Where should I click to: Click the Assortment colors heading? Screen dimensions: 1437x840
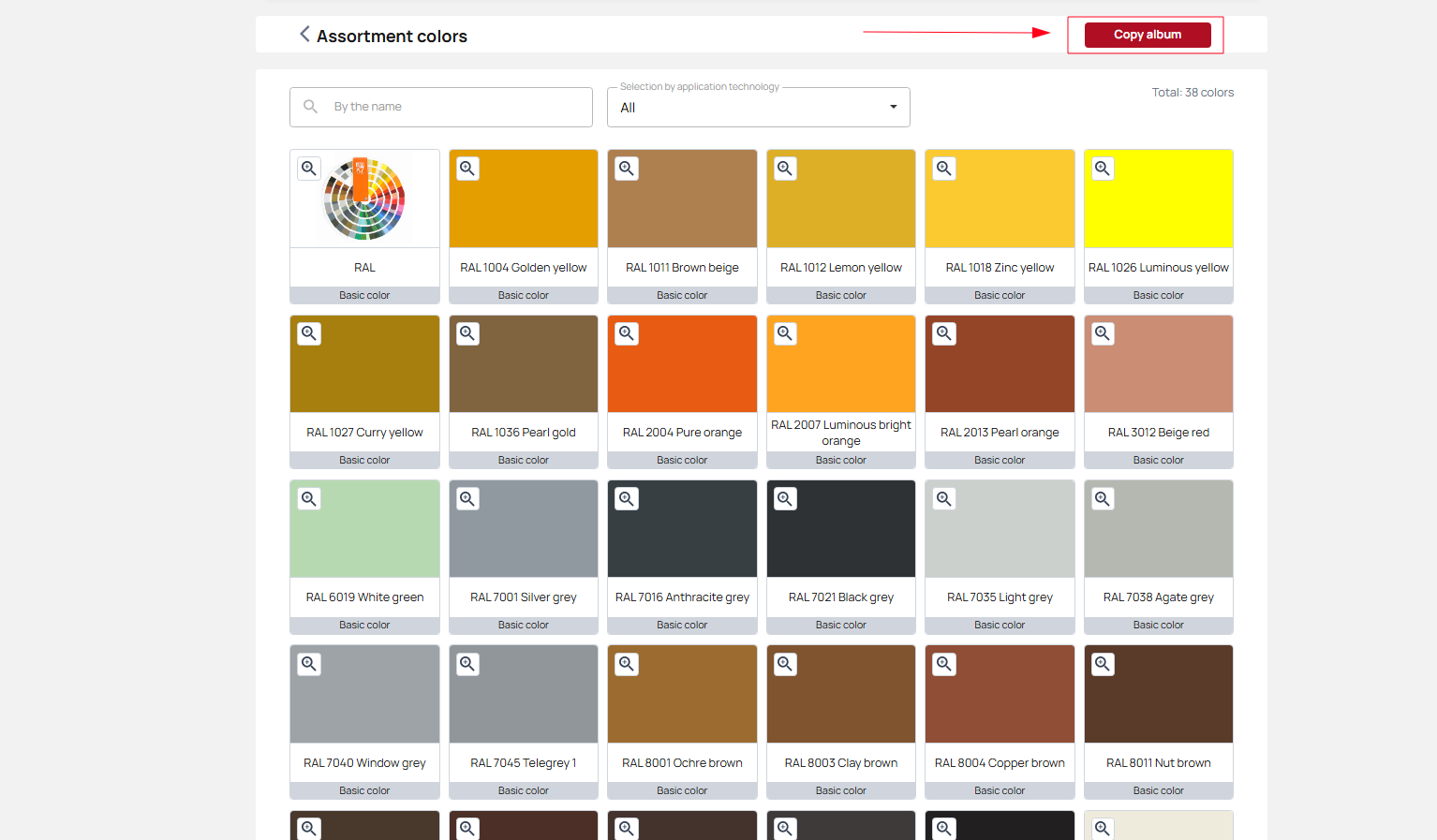coord(392,37)
